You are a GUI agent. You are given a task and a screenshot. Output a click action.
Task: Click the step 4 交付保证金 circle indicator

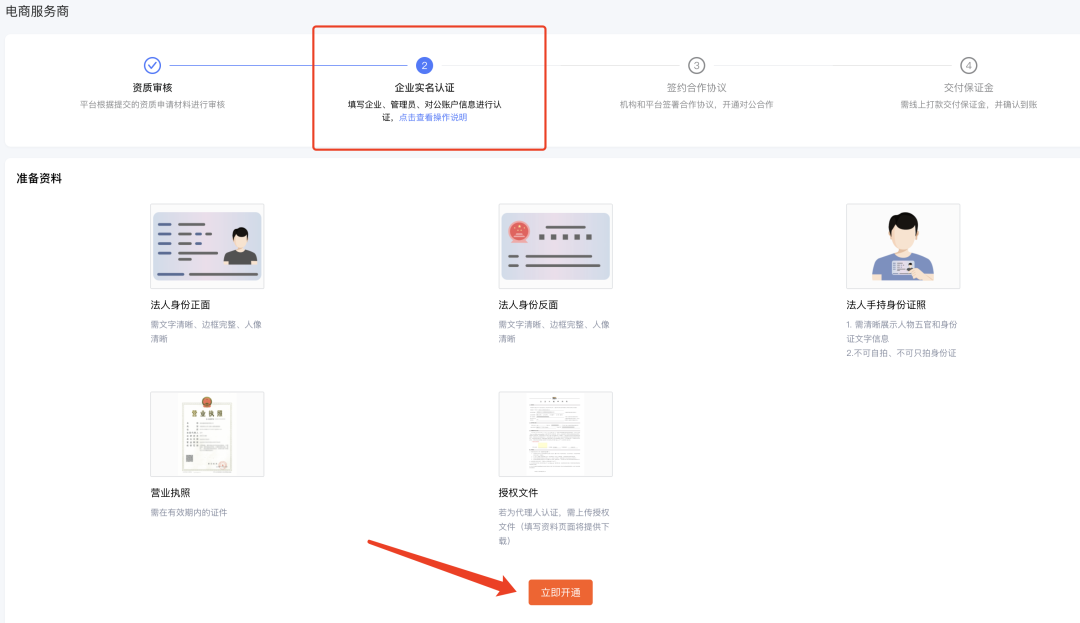pos(968,64)
